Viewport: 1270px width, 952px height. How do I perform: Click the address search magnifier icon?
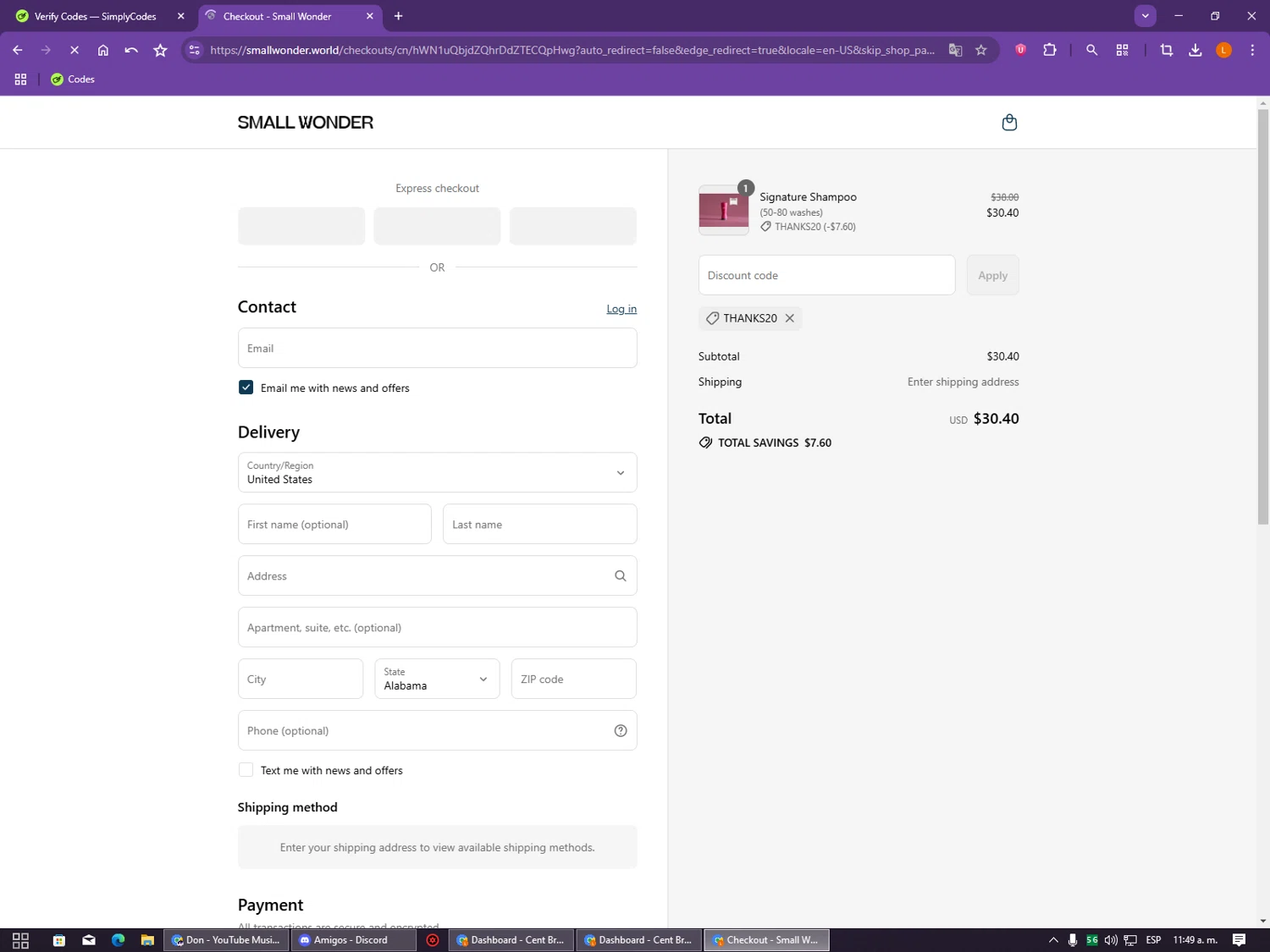pos(620,576)
